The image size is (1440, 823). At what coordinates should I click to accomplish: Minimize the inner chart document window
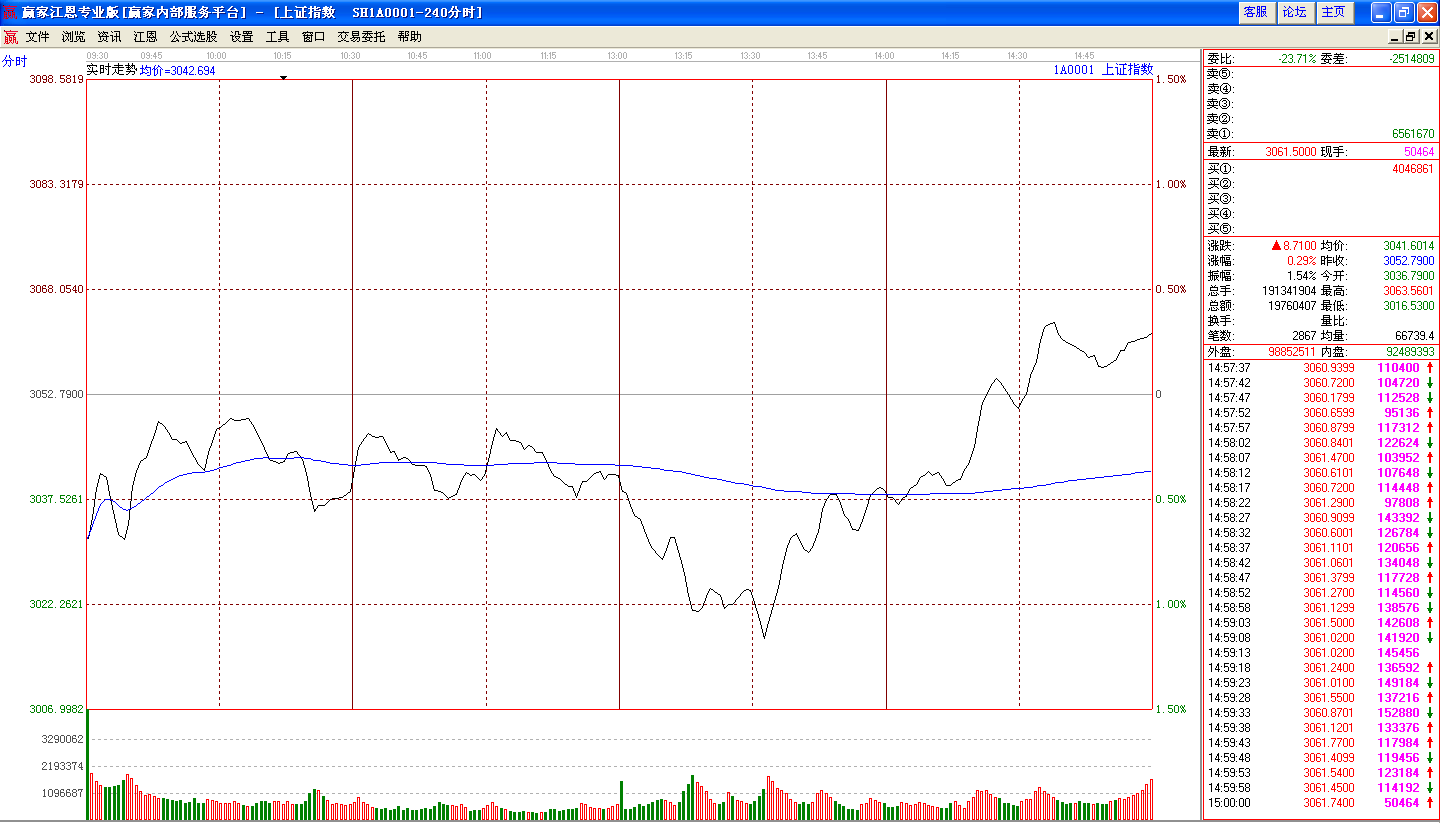point(1394,37)
